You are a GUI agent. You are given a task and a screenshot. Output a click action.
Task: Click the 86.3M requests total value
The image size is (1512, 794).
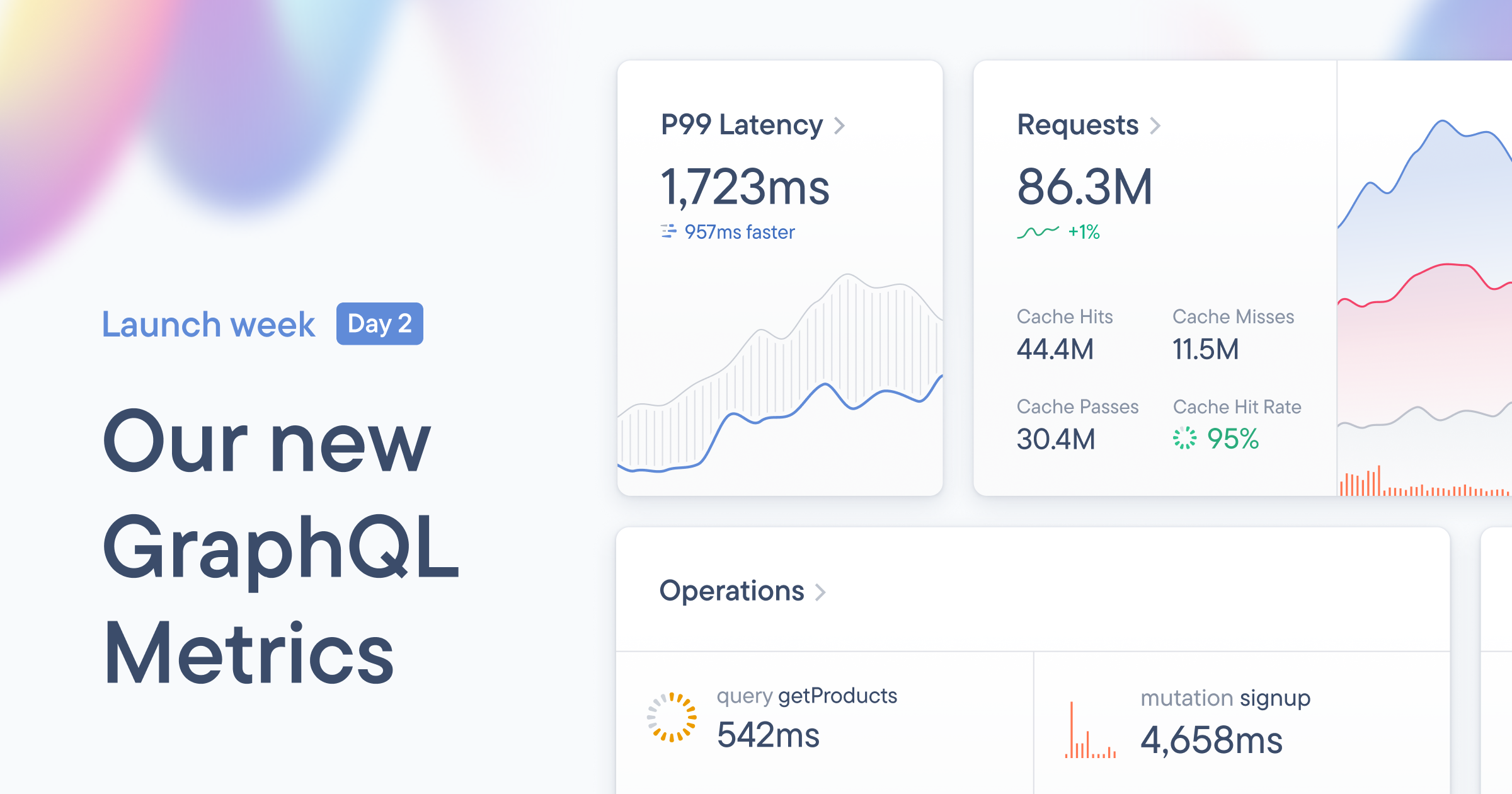click(1085, 187)
